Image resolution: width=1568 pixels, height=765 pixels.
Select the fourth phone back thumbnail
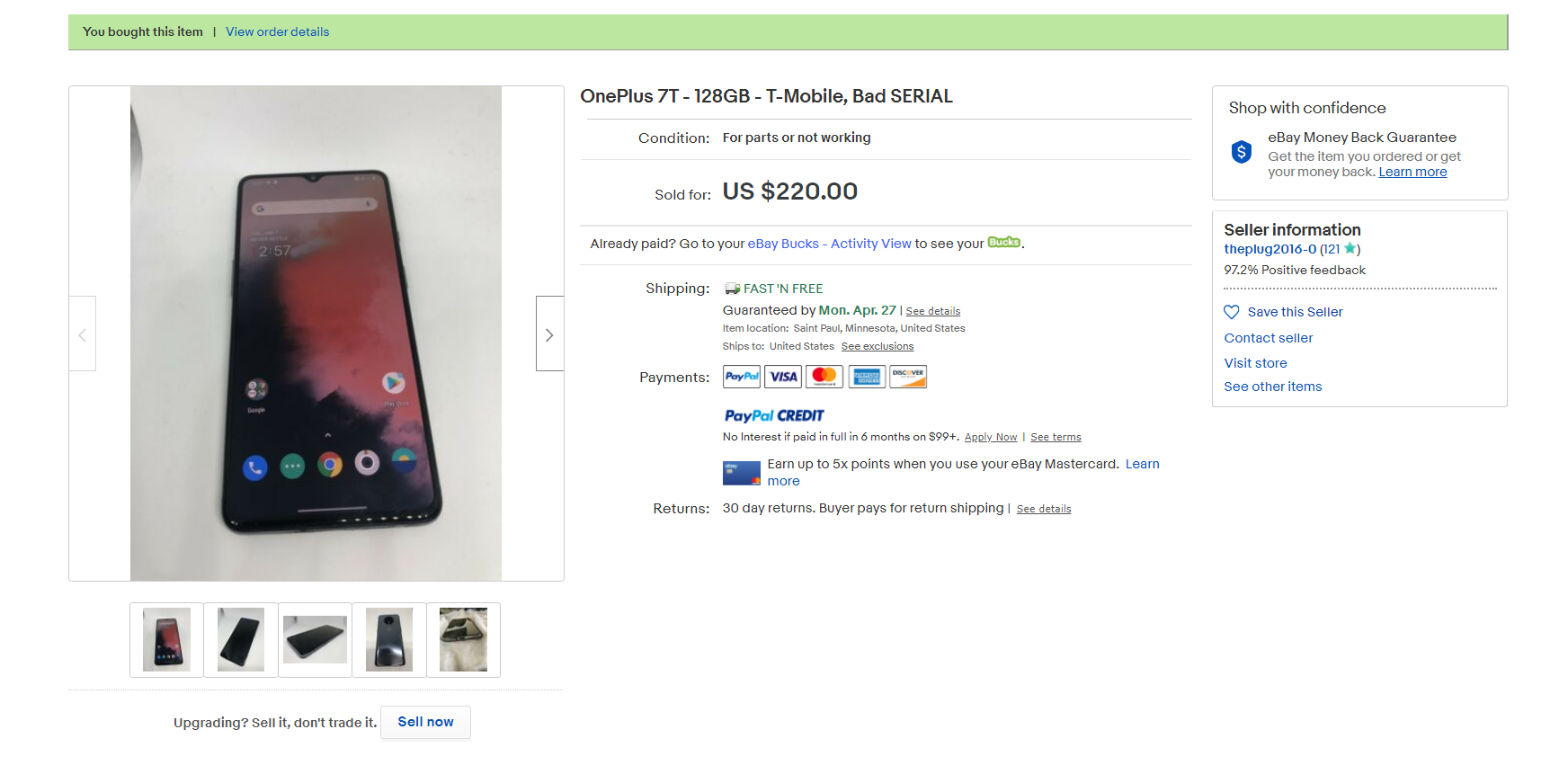pyautogui.click(x=389, y=640)
